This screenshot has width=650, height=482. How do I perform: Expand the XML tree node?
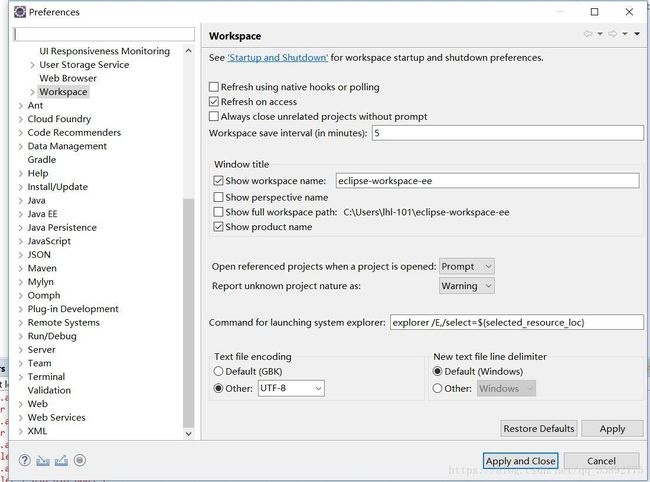point(21,431)
